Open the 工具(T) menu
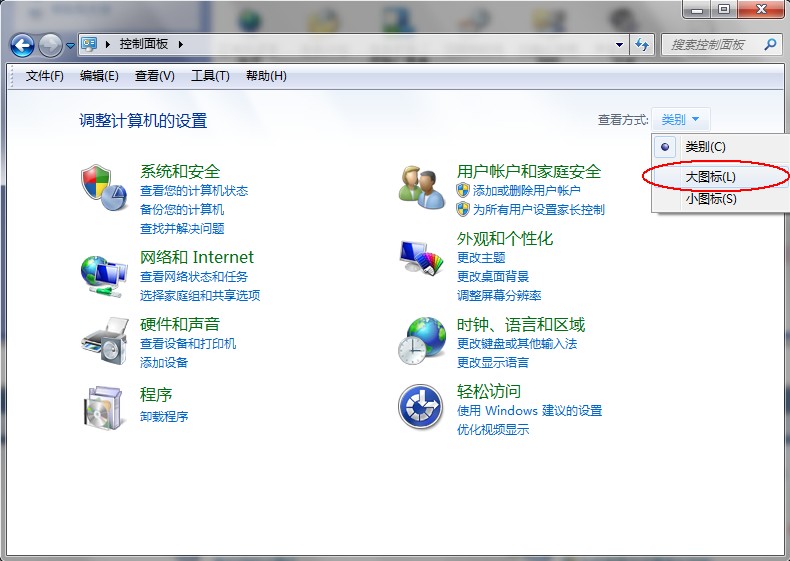 coord(210,76)
